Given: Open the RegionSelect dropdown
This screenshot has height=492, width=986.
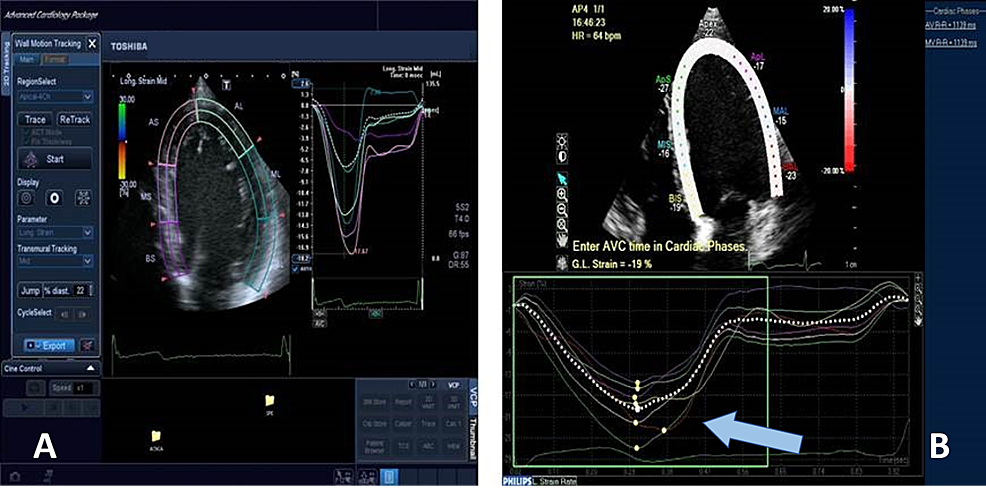Looking at the screenshot, I should (x=55, y=98).
